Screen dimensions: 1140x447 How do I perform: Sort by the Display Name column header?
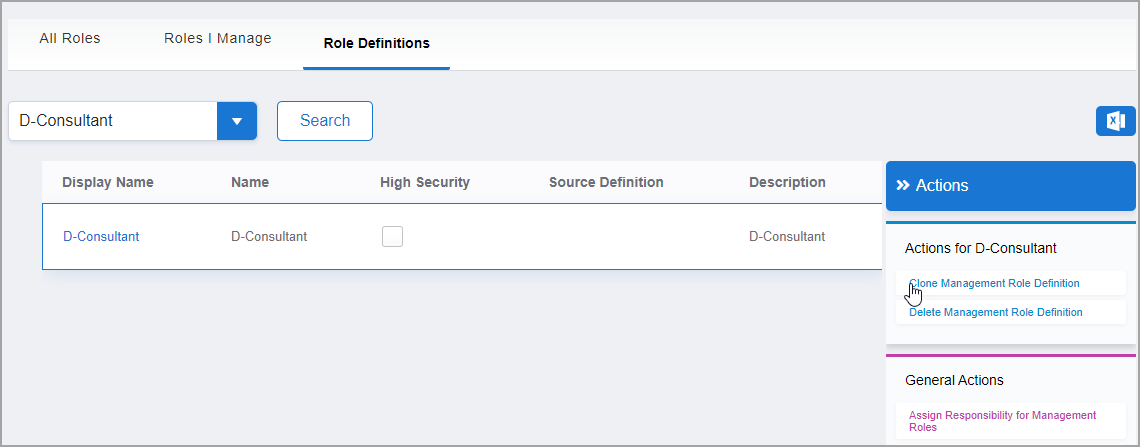click(x=108, y=182)
